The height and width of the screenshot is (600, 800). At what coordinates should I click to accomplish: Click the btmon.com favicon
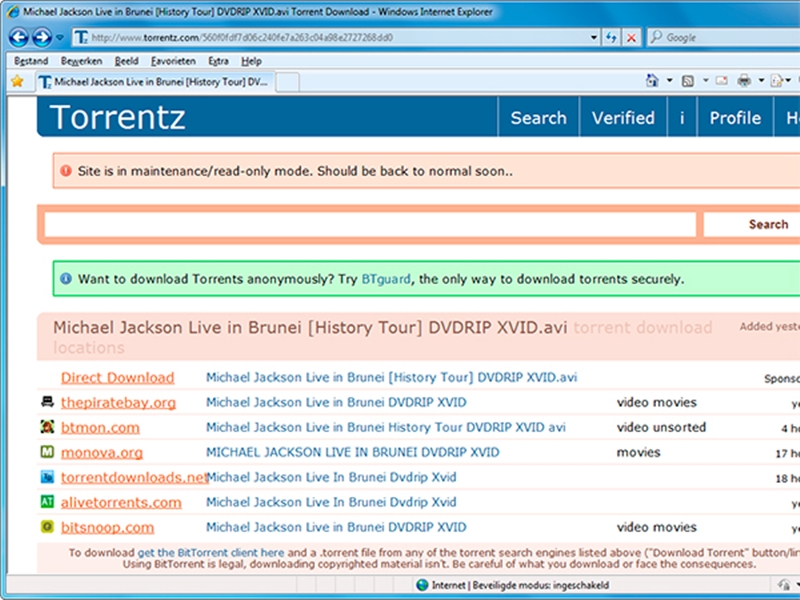tap(47, 427)
